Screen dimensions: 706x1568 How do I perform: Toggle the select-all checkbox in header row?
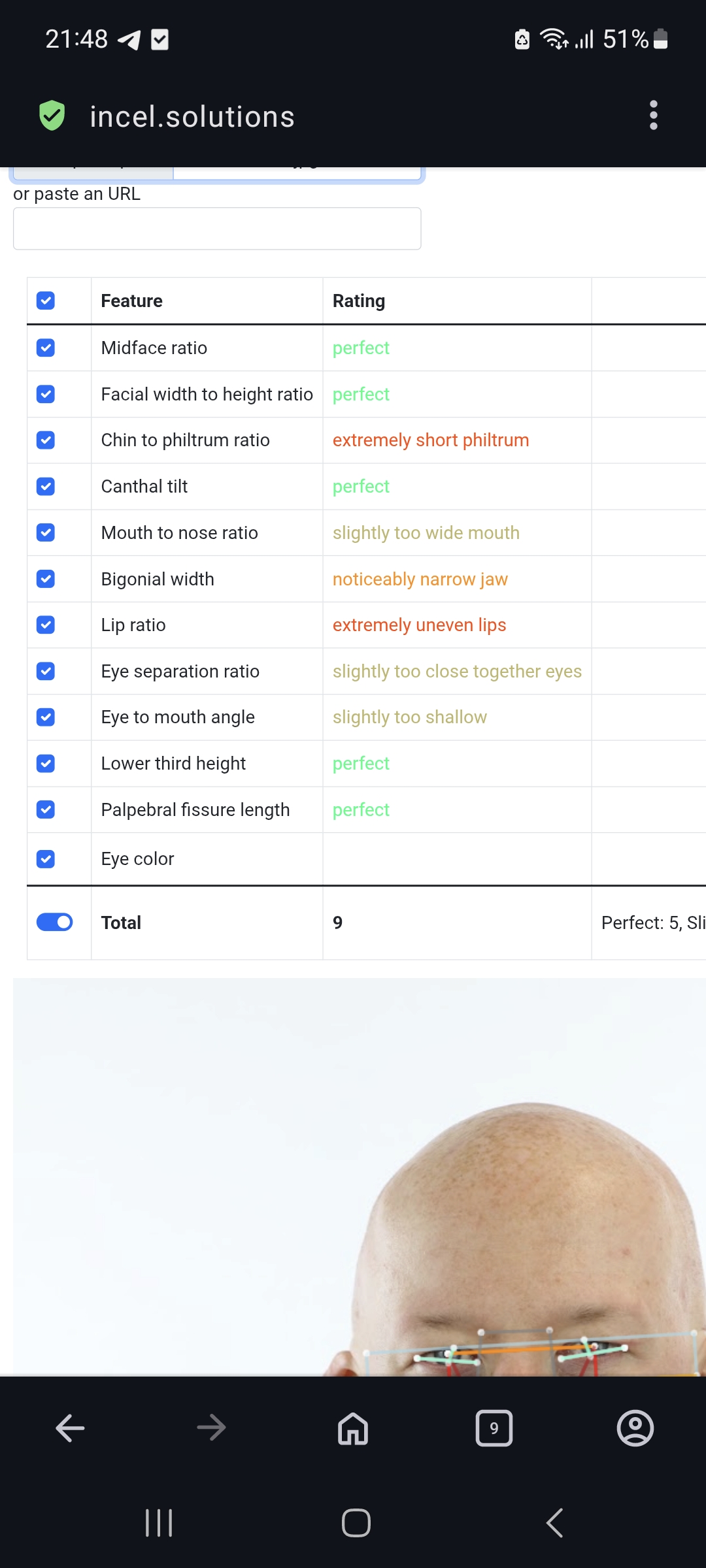click(x=46, y=301)
